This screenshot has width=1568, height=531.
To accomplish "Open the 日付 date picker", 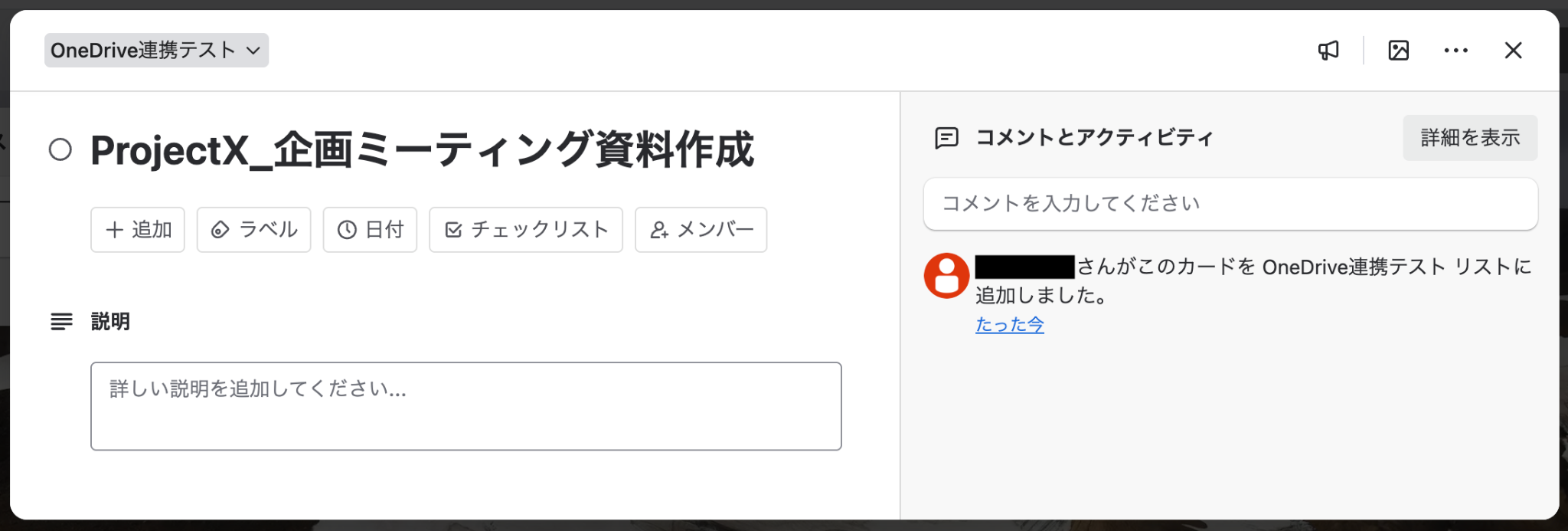I will coord(370,230).
